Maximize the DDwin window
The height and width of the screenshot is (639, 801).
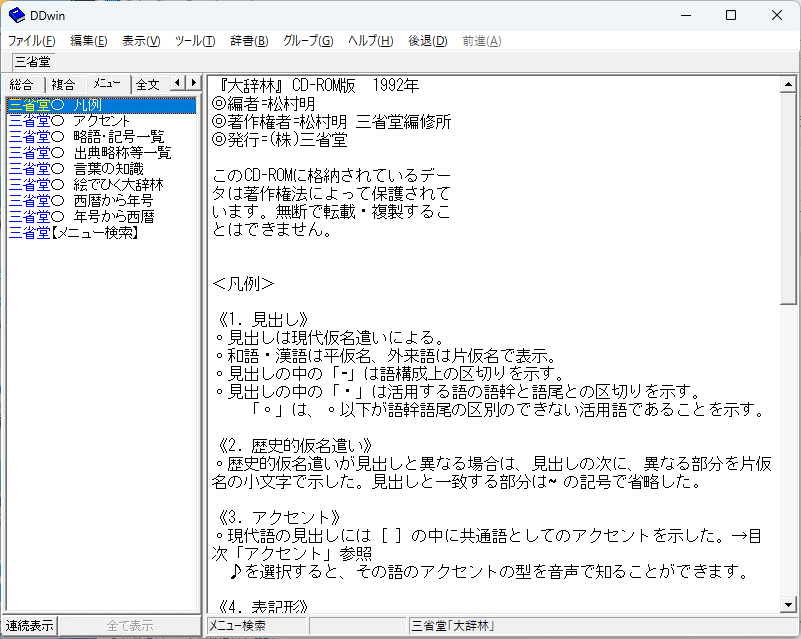coord(731,15)
